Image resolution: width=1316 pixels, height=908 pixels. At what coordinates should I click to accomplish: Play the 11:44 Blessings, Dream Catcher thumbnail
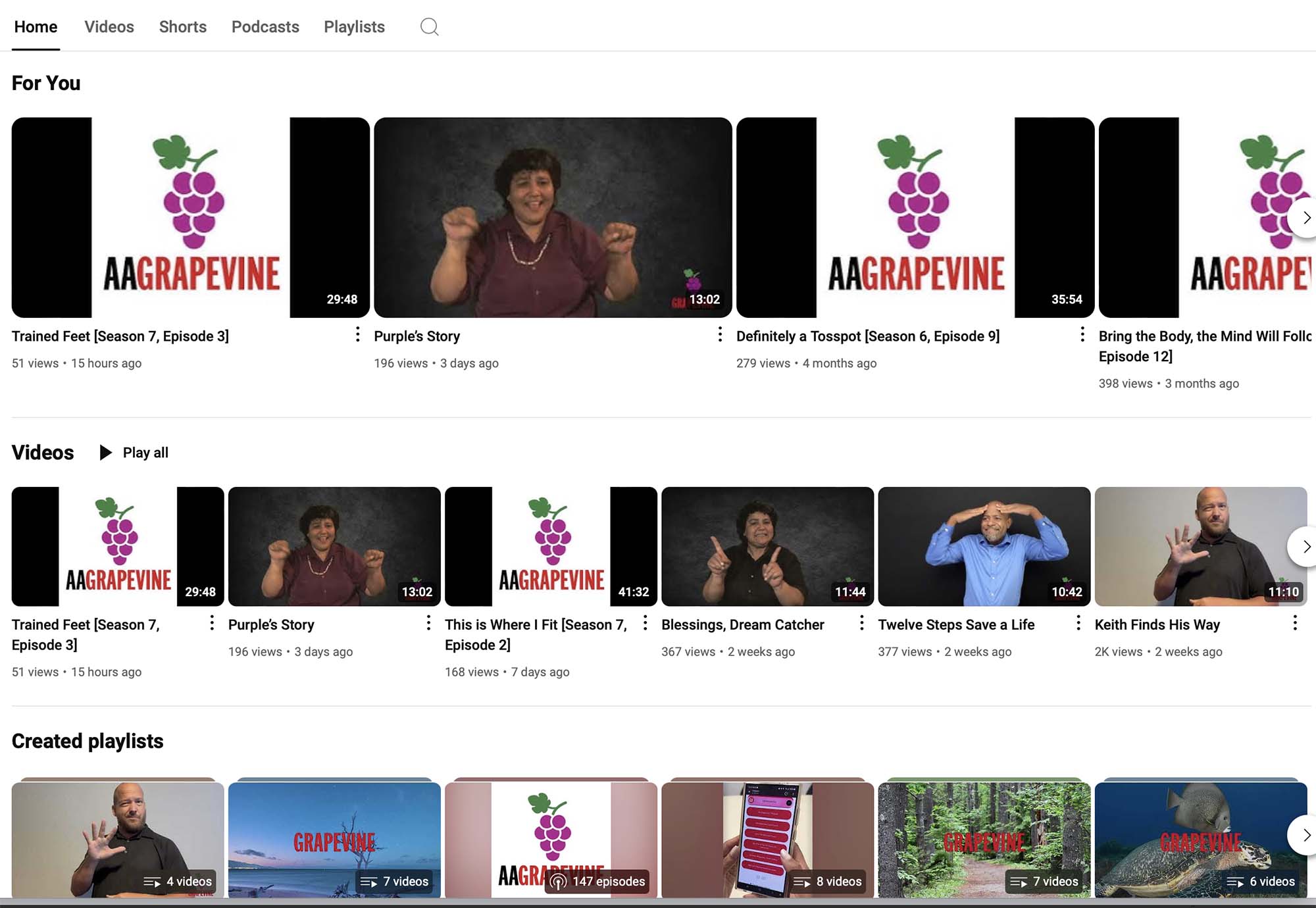[767, 546]
